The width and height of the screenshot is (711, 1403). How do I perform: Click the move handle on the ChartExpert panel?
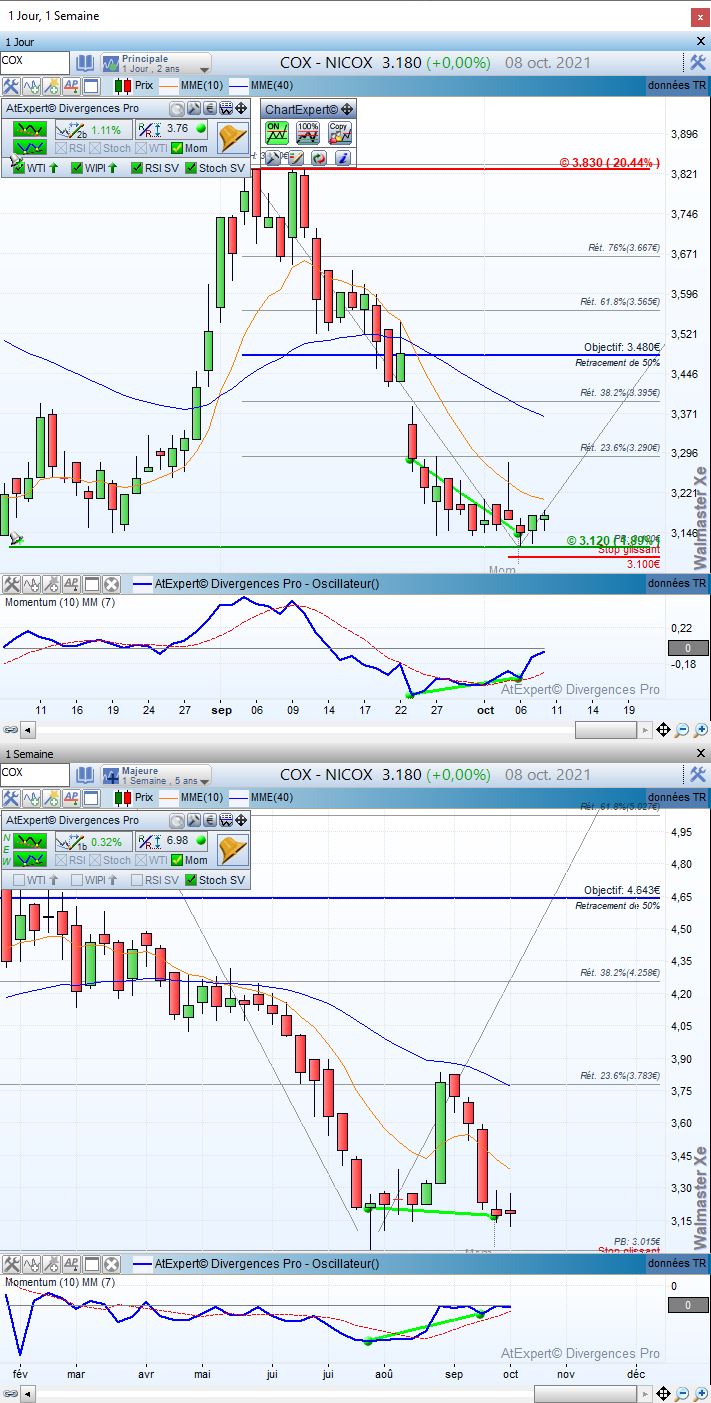pos(347,109)
